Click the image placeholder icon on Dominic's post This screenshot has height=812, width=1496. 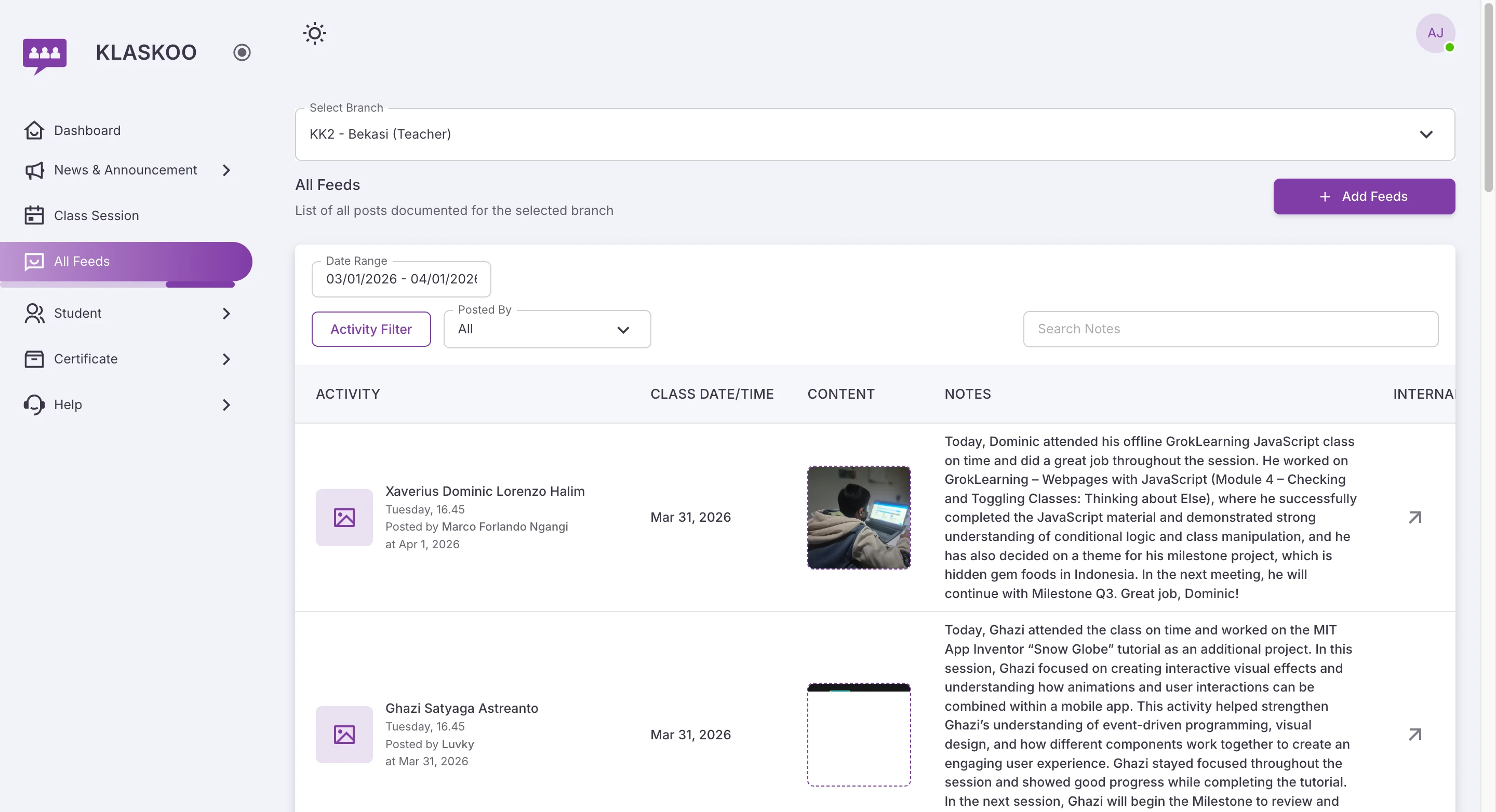click(344, 517)
